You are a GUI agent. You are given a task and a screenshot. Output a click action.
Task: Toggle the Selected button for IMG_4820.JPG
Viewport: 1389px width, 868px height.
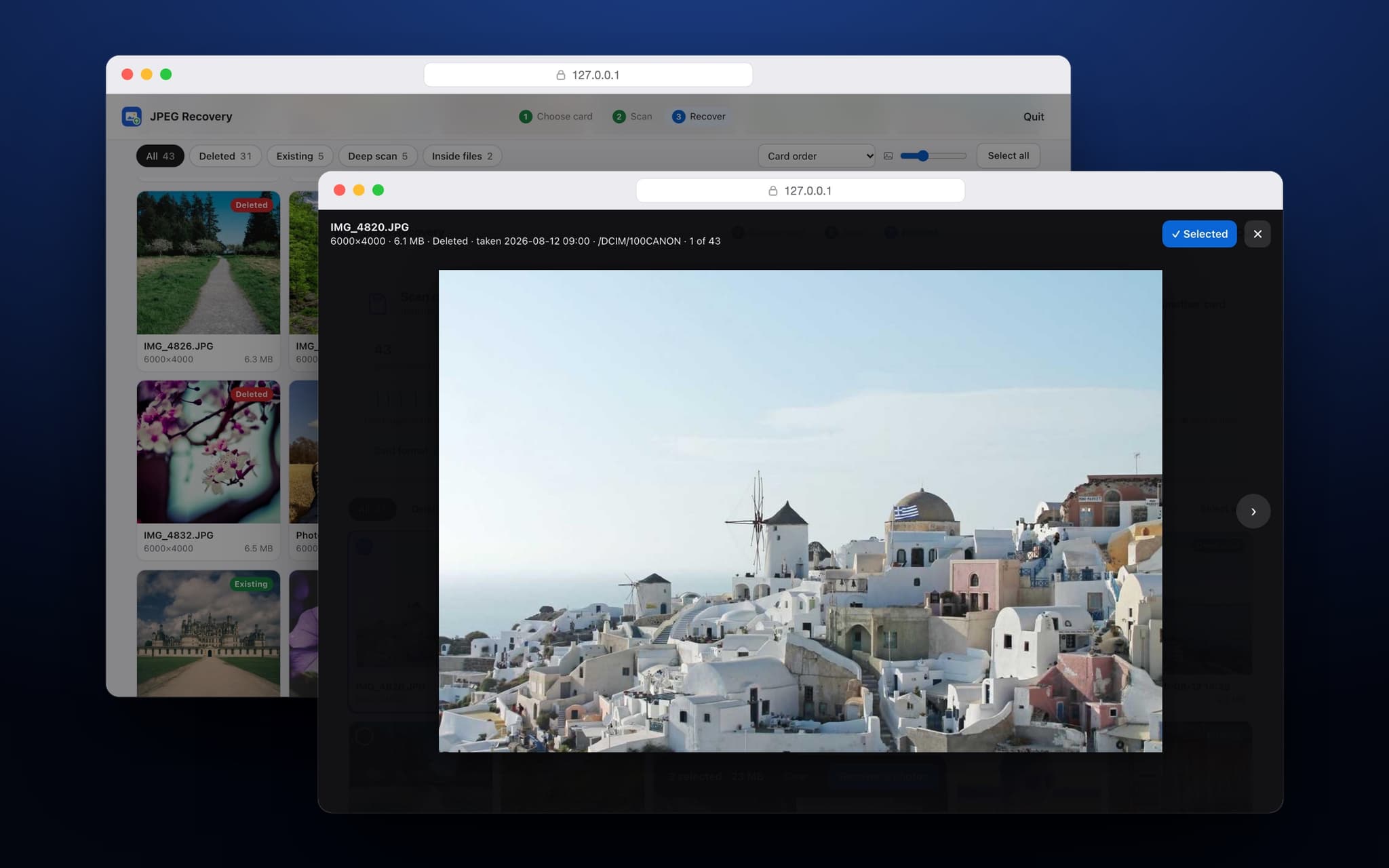[x=1199, y=234]
